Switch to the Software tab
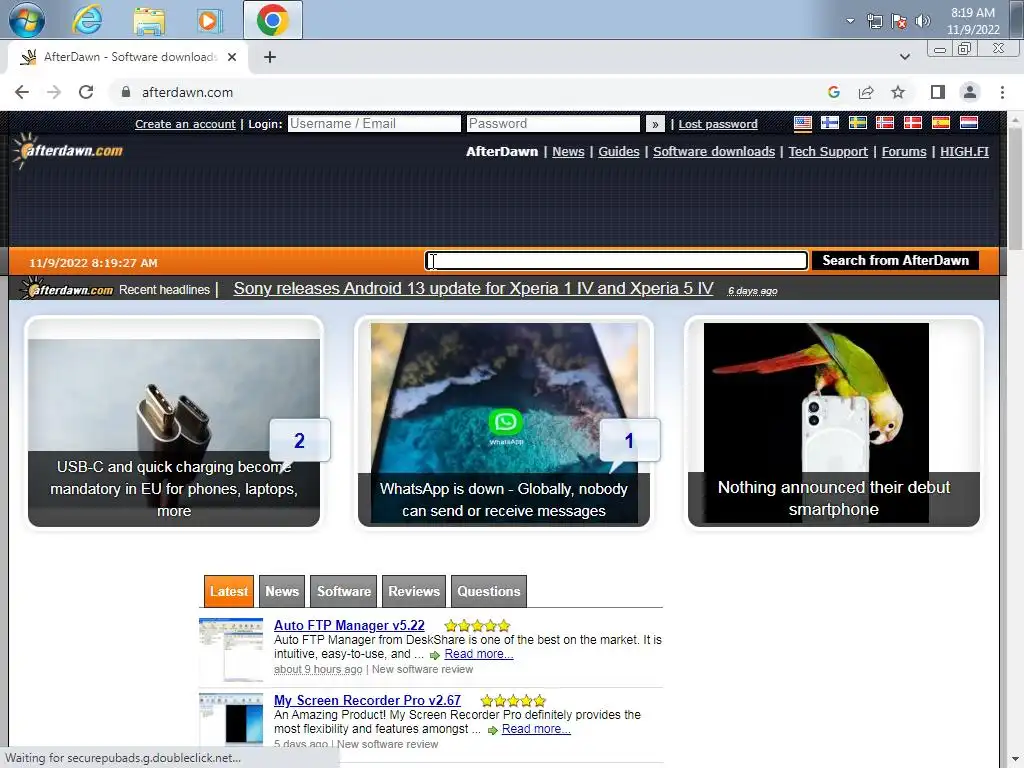 (344, 591)
